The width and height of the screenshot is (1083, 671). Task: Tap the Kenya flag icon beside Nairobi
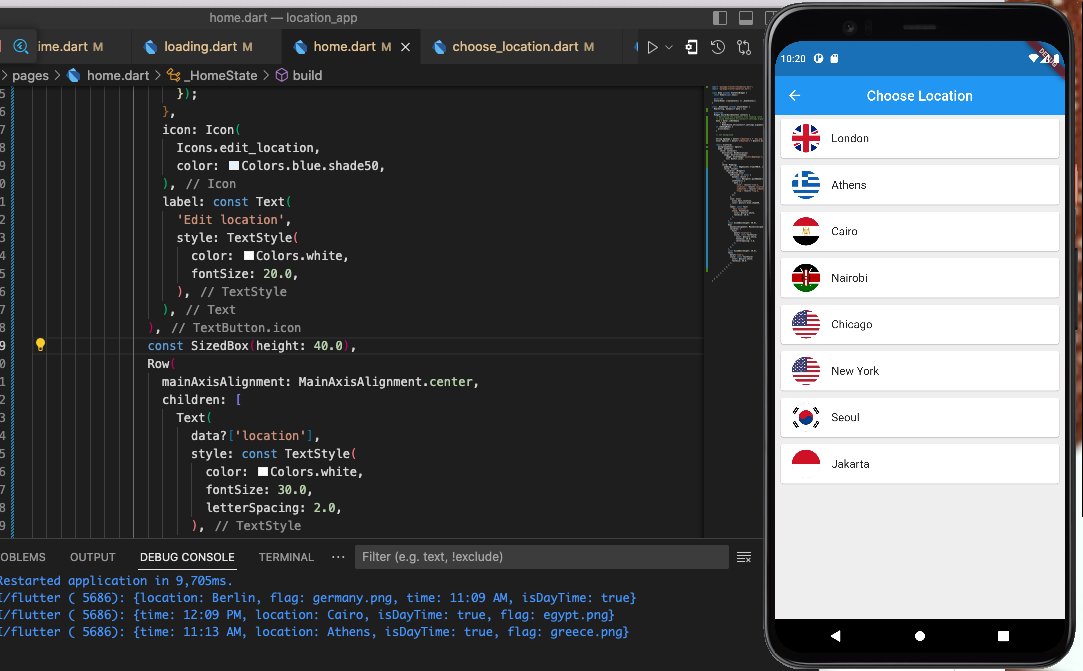click(x=805, y=278)
